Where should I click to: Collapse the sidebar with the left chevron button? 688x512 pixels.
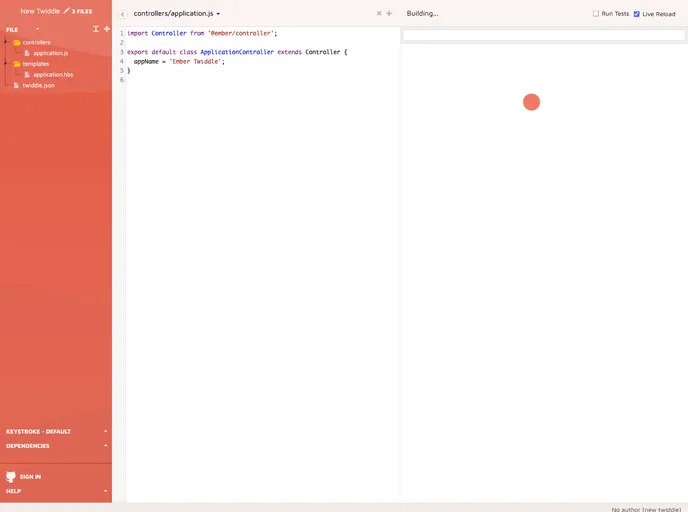pyautogui.click(x=123, y=14)
